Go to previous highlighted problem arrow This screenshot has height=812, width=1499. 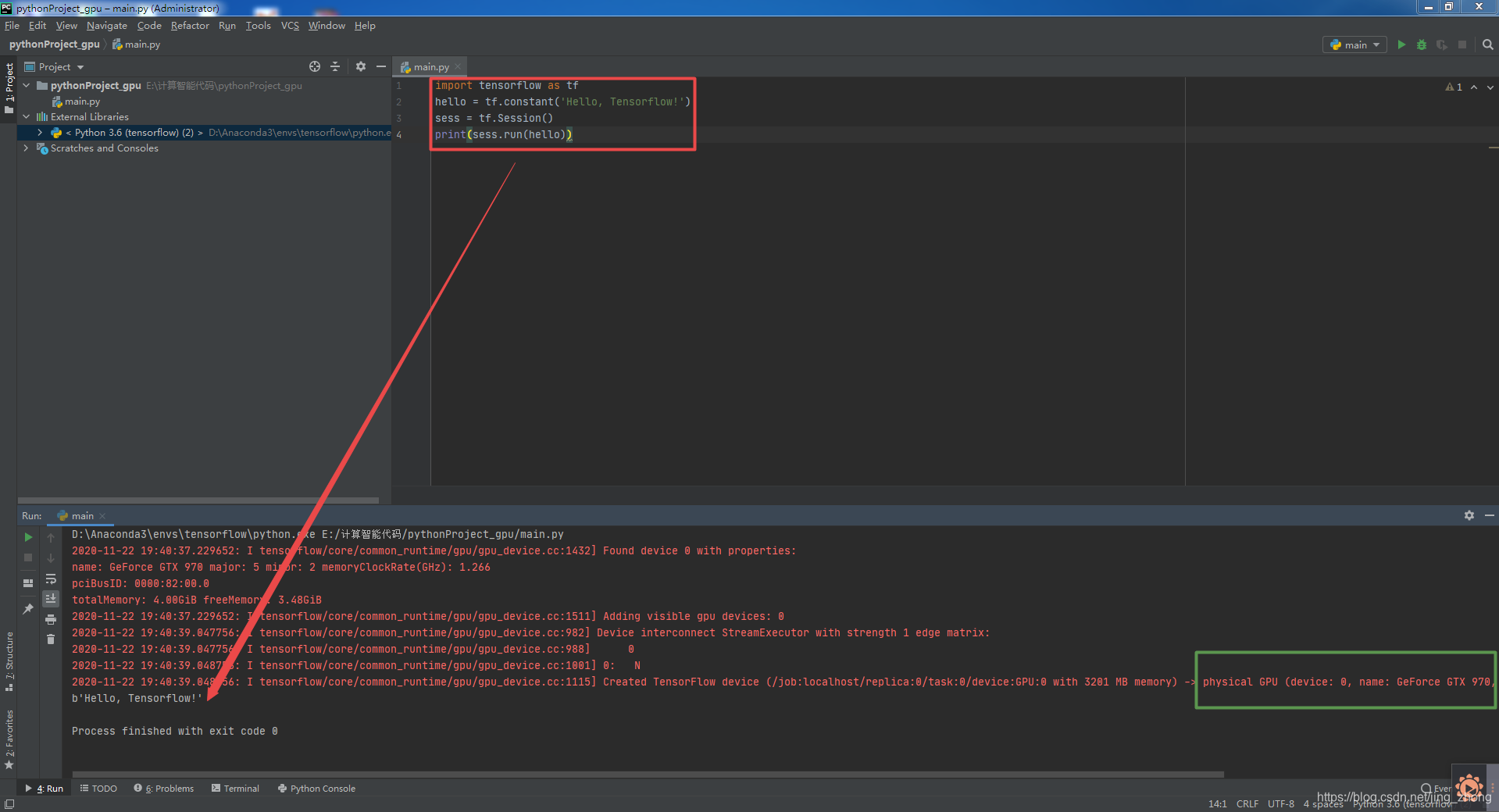click(x=1474, y=87)
